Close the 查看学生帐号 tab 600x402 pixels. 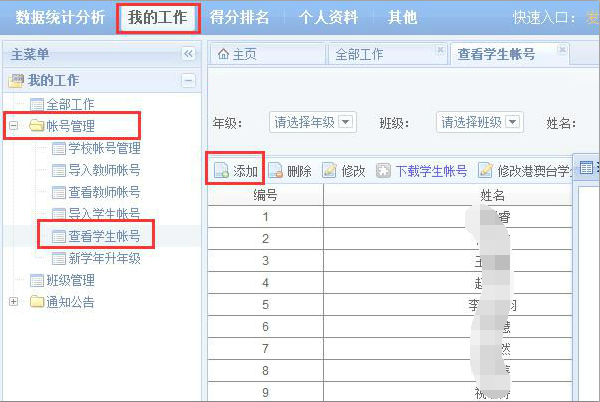tap(562, 49)
